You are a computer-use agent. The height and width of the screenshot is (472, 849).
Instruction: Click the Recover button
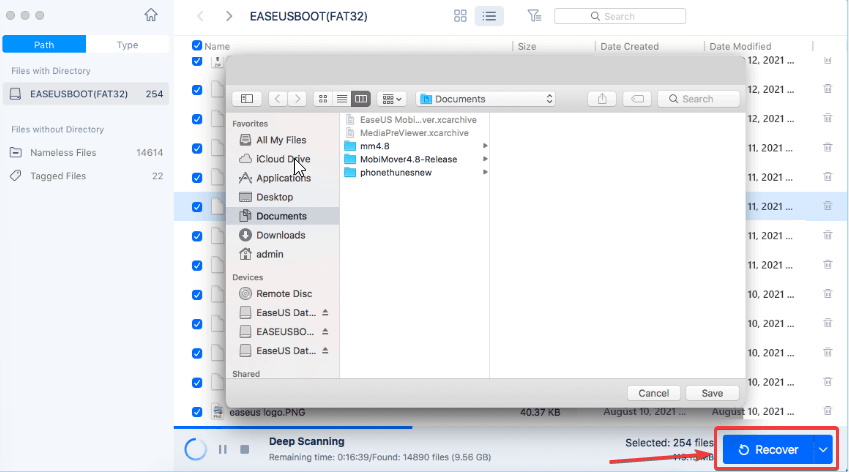768,449
